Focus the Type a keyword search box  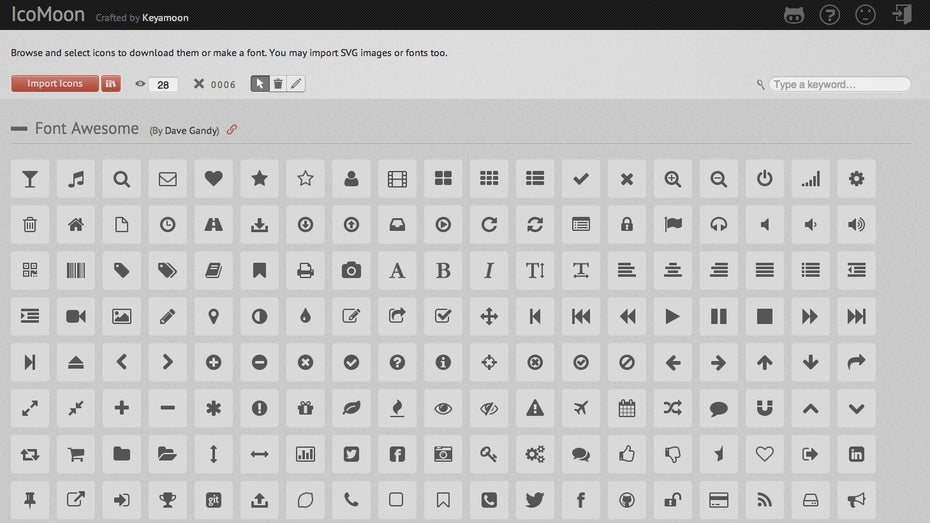[x=839, y=84]
